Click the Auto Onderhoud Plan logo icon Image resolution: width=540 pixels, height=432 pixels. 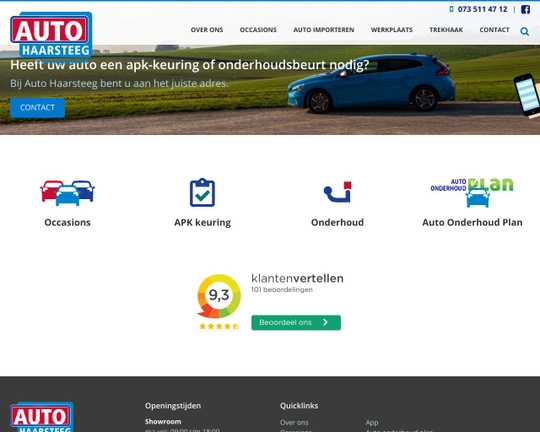[x=472, y=193]
